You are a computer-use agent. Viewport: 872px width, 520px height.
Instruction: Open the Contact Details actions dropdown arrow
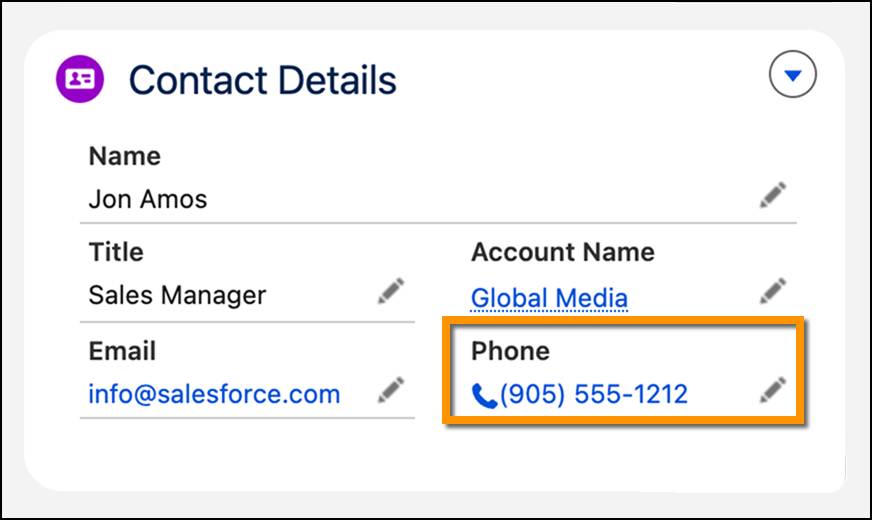point(792,75)
